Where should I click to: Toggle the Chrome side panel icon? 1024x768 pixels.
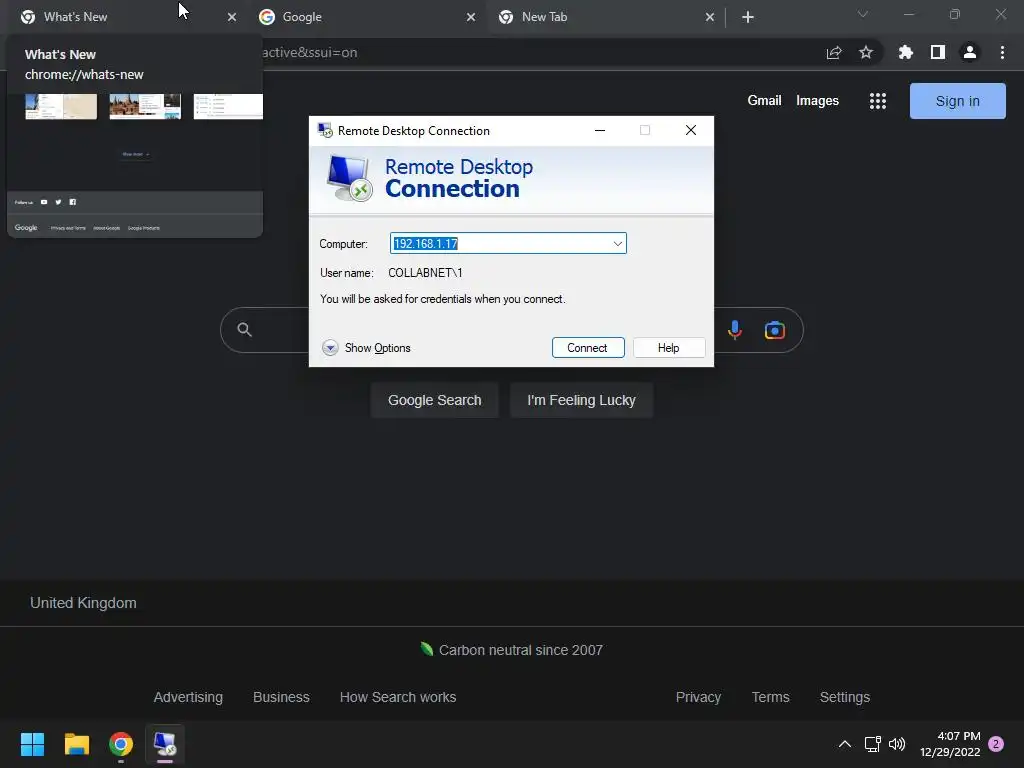(x=938, y=52)
